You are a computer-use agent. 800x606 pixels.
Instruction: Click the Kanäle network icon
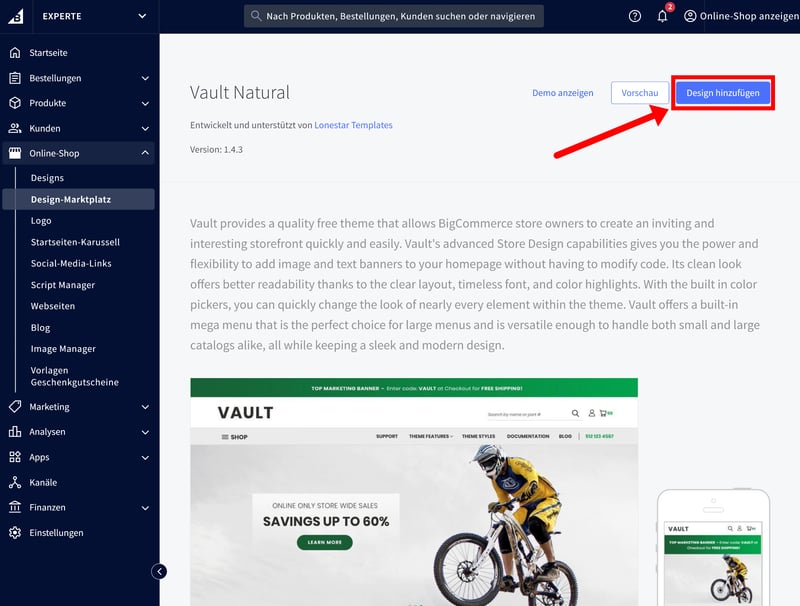click(15, 482)
